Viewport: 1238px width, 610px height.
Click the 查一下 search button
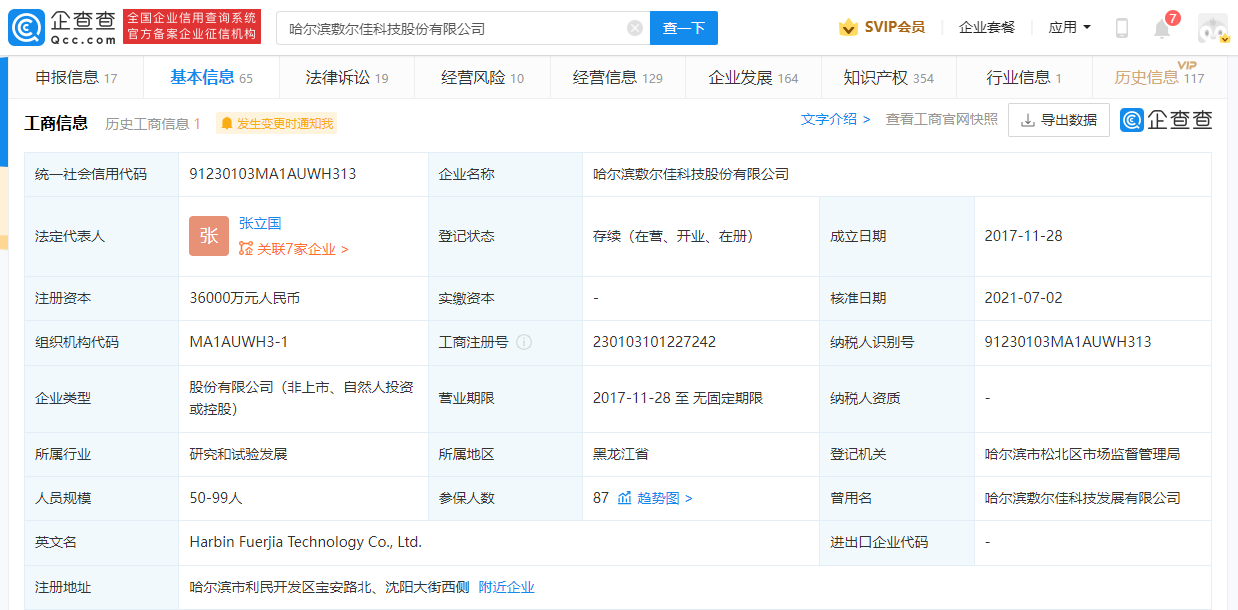coord(683,28)
